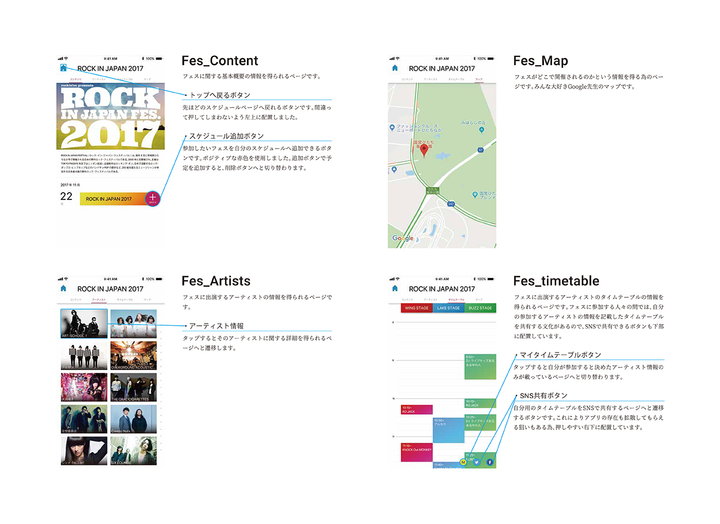Click the red map pin marker
The image size is (720, 524).
pos(424,151)
